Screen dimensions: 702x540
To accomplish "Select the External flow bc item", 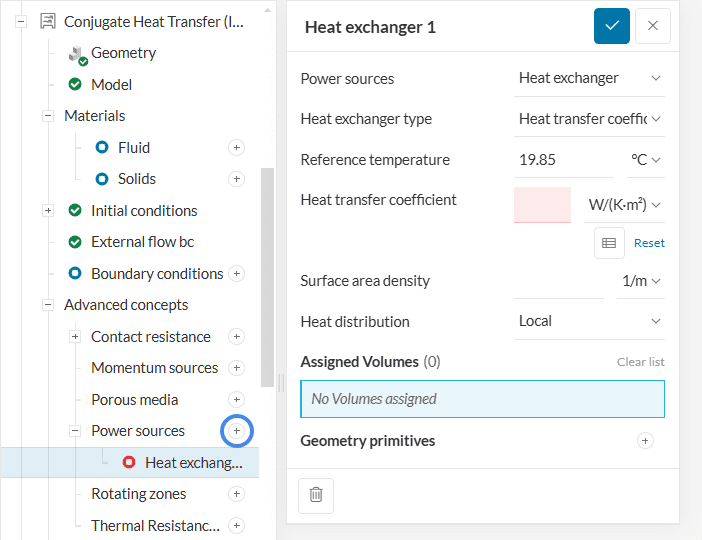I will click(142, 242).
